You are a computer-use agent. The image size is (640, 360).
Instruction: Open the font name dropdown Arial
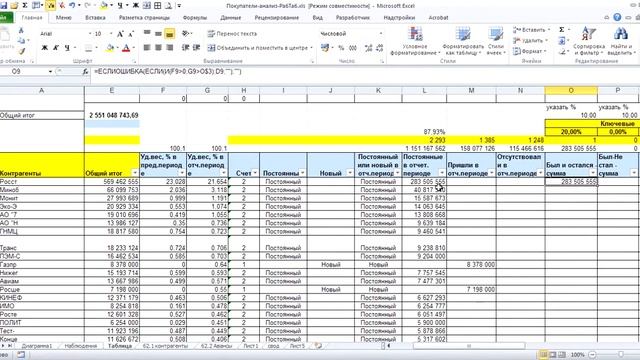tap(90, 33)
